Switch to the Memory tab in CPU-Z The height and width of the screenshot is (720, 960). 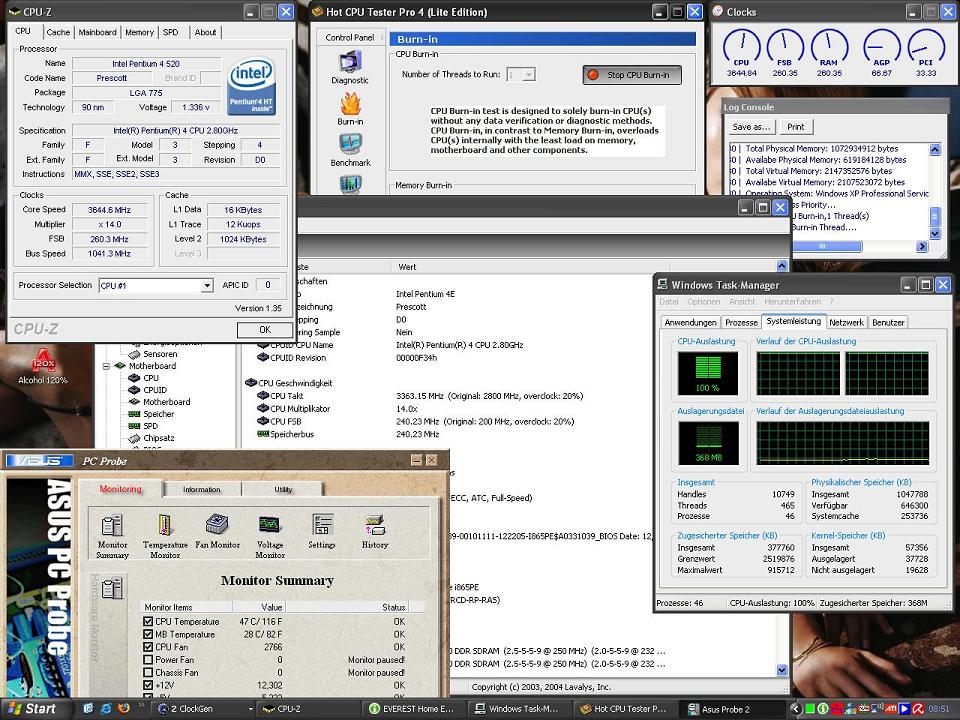(140, 32)
